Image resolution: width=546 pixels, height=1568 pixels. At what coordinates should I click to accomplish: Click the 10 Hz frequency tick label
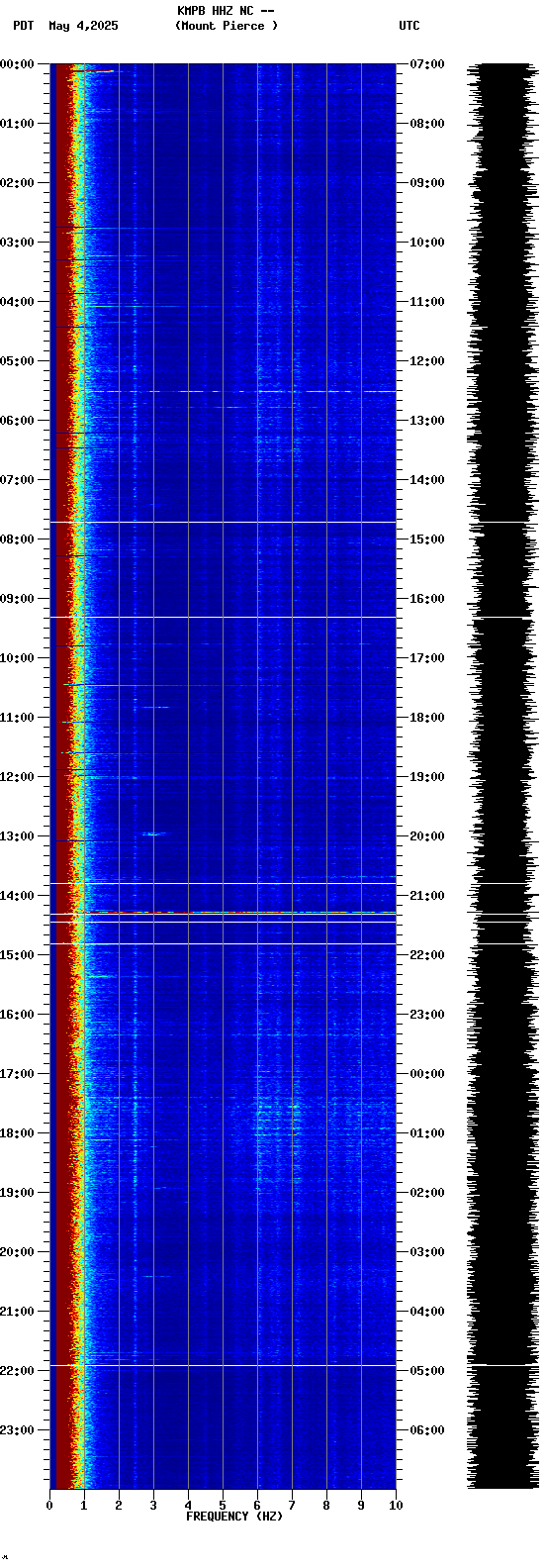point(396,1506)
